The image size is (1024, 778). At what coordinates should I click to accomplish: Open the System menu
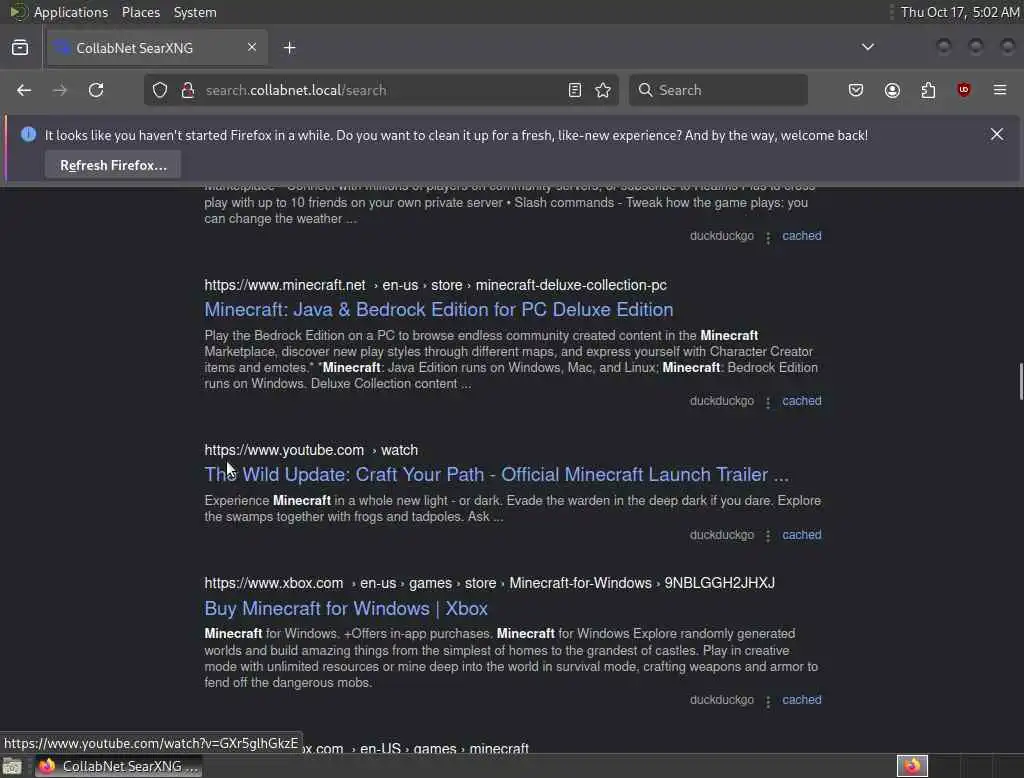(x=195, y=12)
